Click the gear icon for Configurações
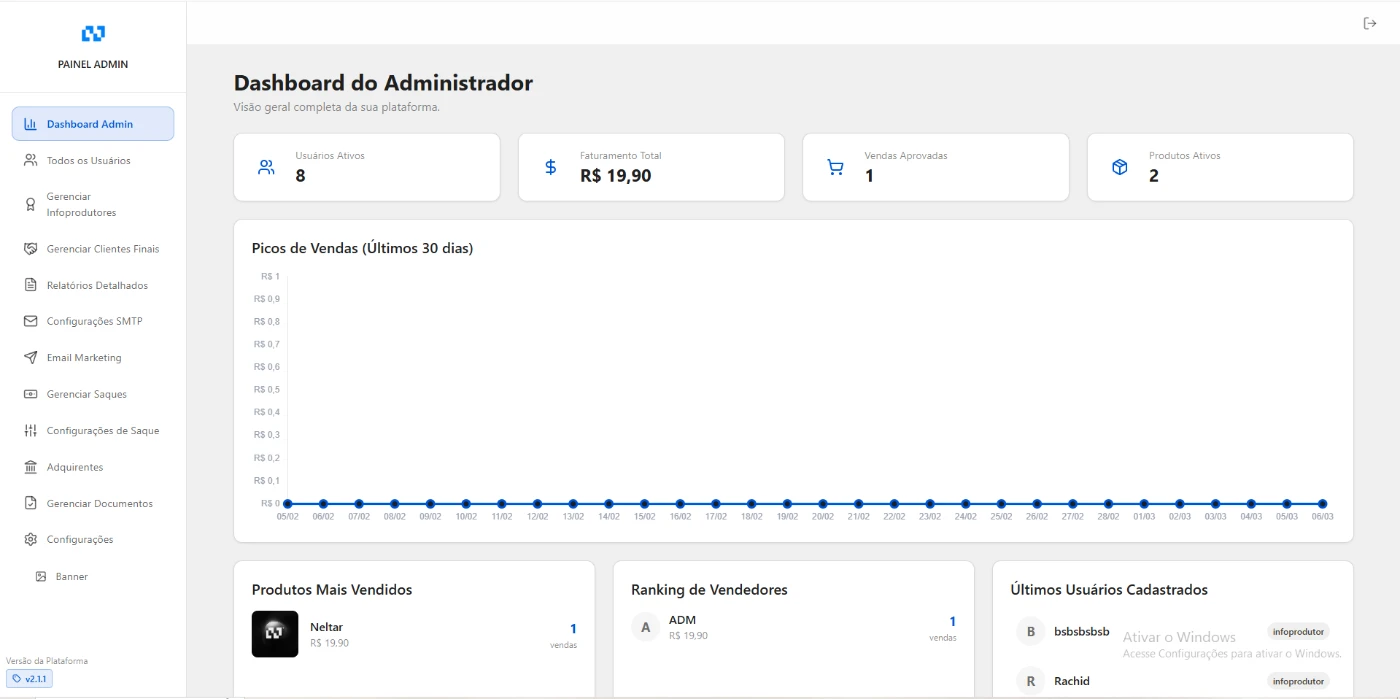Viewport: 1400px width, 699px height. [30, 540]
